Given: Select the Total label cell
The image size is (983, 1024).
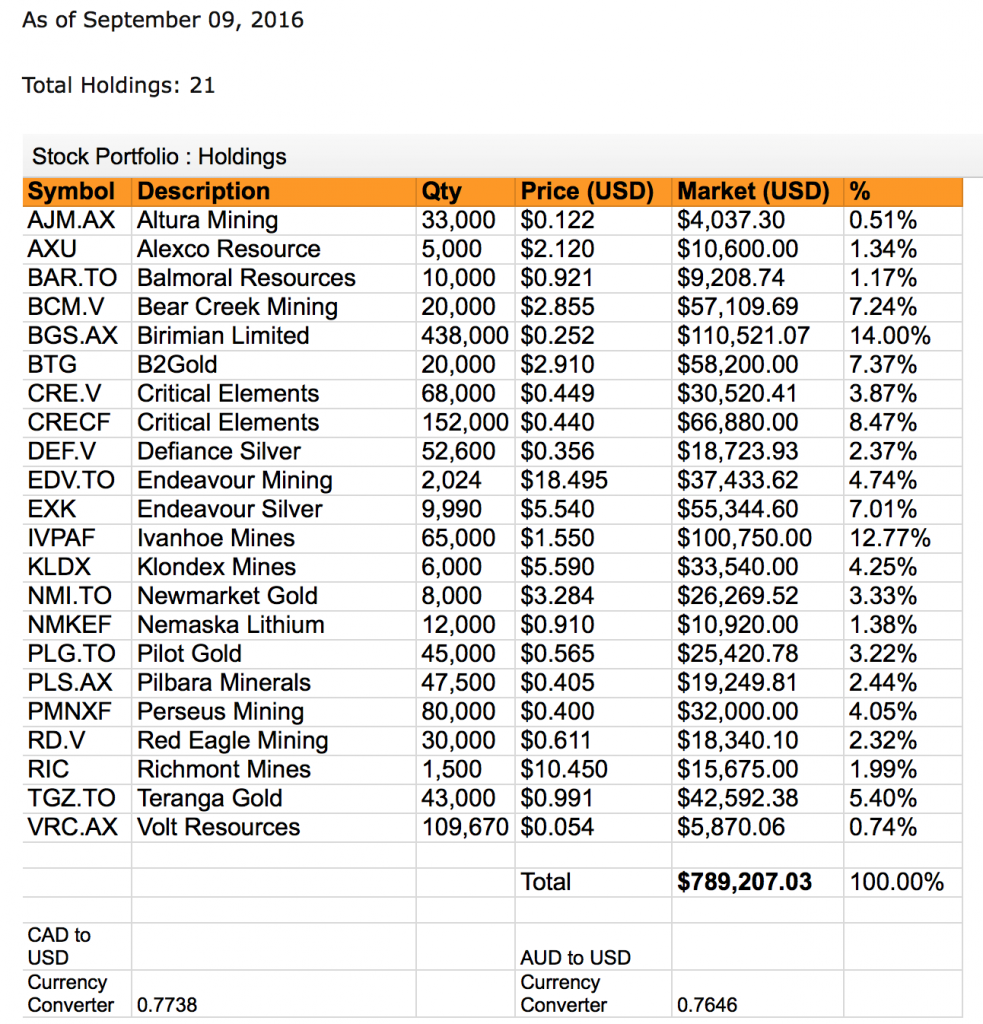Looking at the screenshot, I should pos(546,882).
